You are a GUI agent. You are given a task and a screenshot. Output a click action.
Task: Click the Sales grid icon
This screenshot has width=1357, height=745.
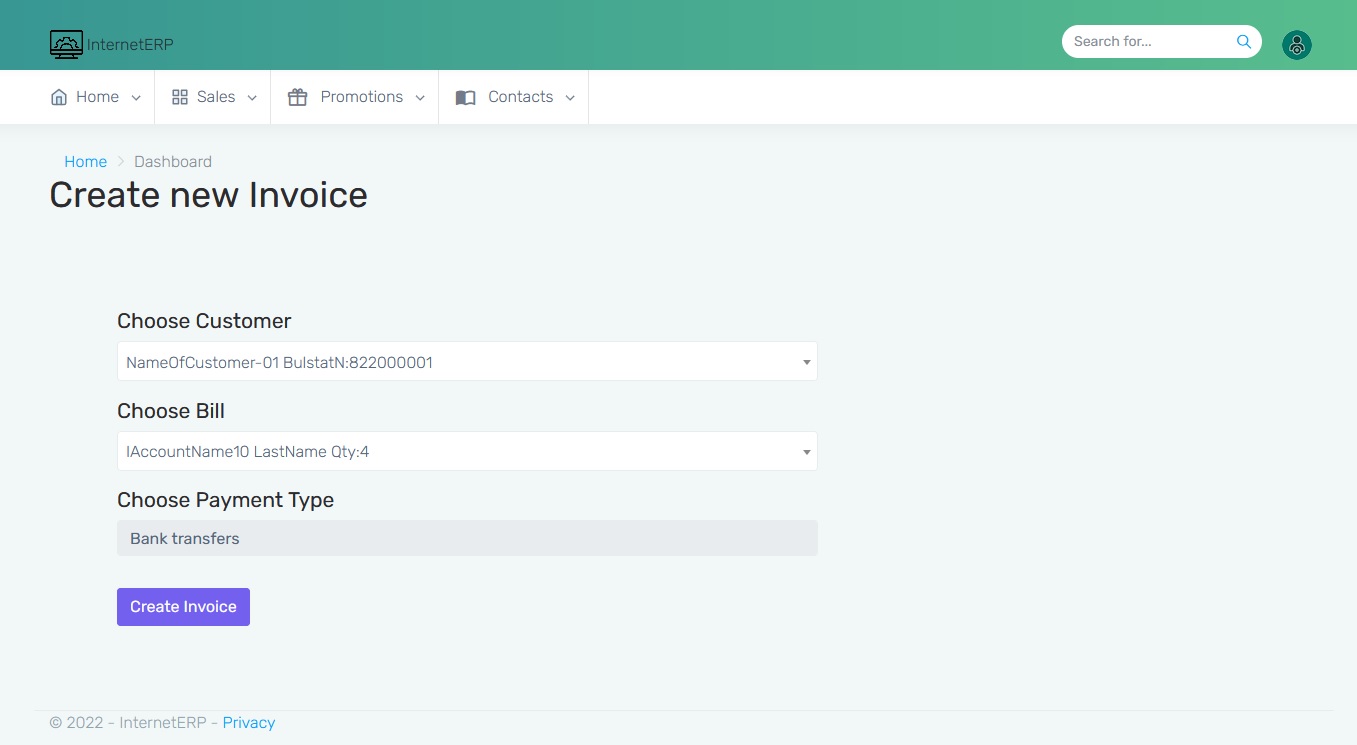[180, 97]
